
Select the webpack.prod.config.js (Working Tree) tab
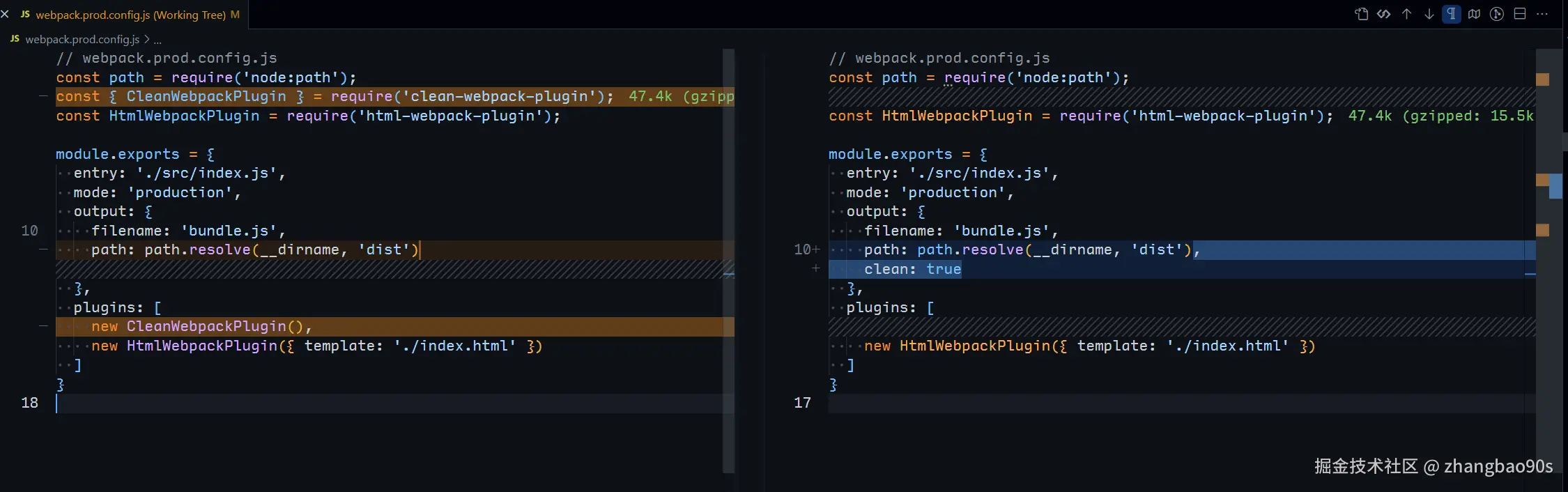coord(130,15)
